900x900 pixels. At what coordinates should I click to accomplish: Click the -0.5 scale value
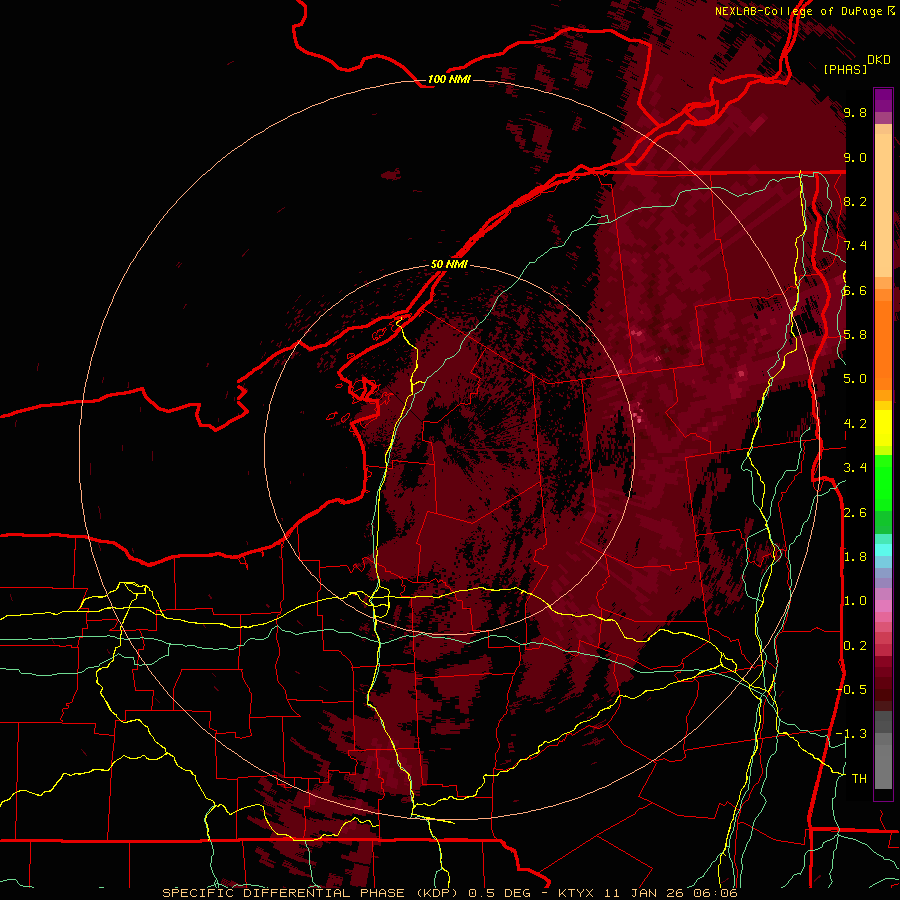(852, 689)
